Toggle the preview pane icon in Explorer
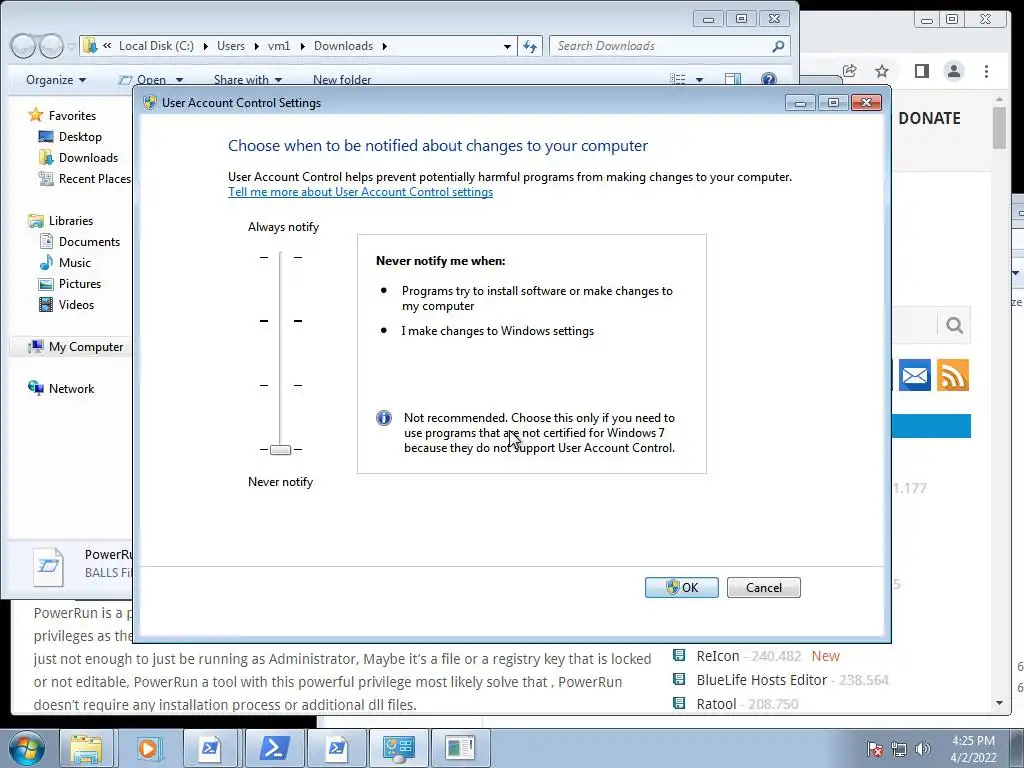1024x768 pixels. click(x=733, y=80)
